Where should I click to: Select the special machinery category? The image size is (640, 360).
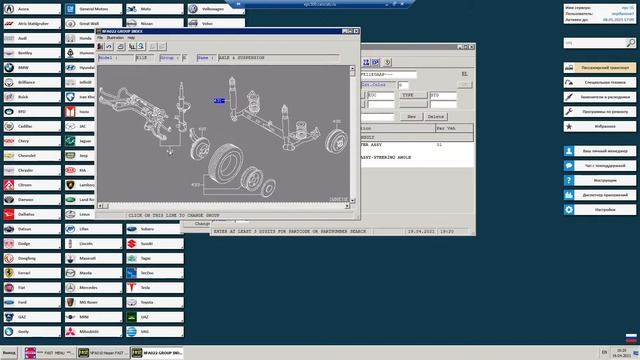pyautogui.click(x=600, y=82)
